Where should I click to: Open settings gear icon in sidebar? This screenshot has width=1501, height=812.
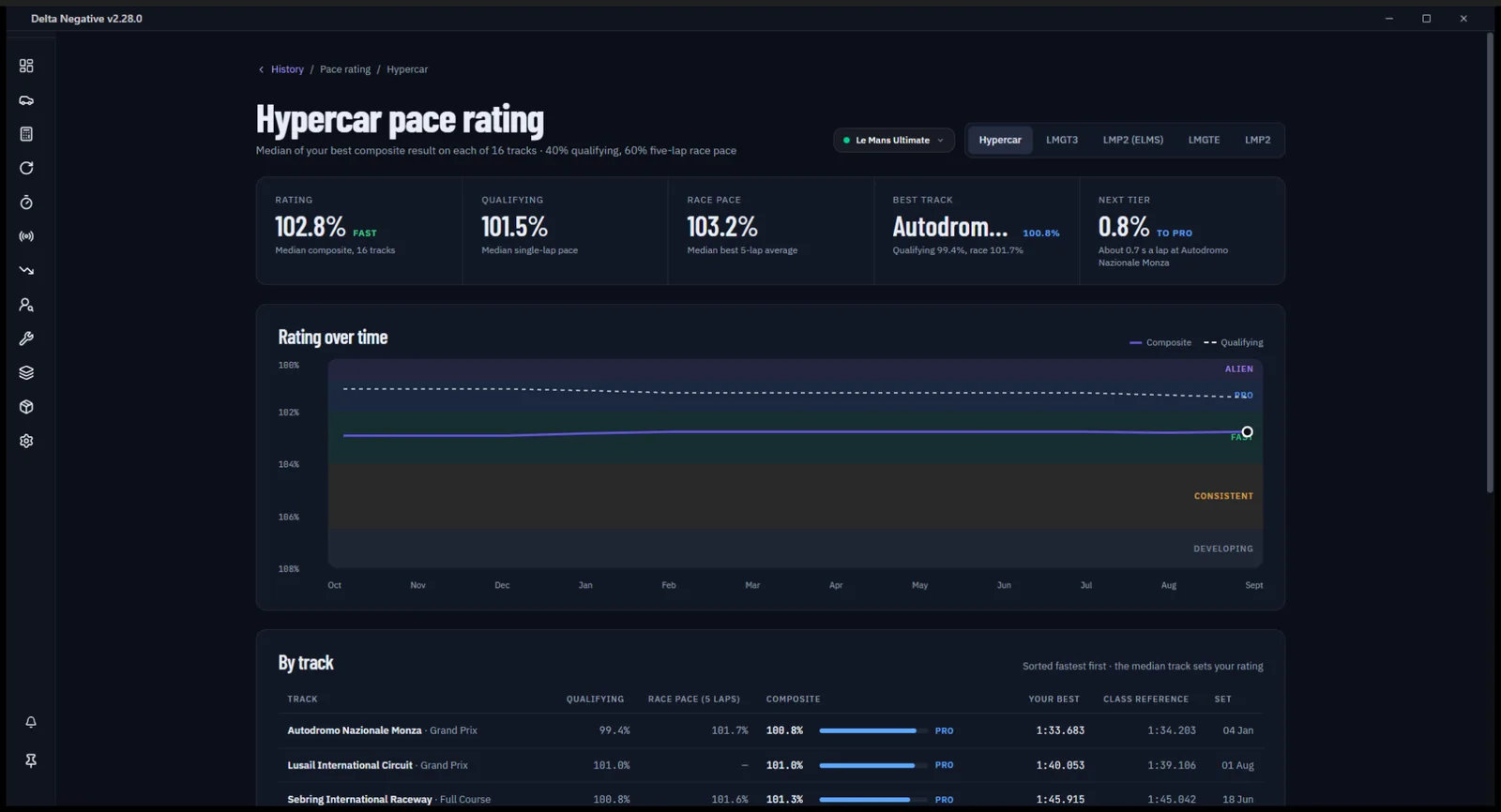[26, 441]
